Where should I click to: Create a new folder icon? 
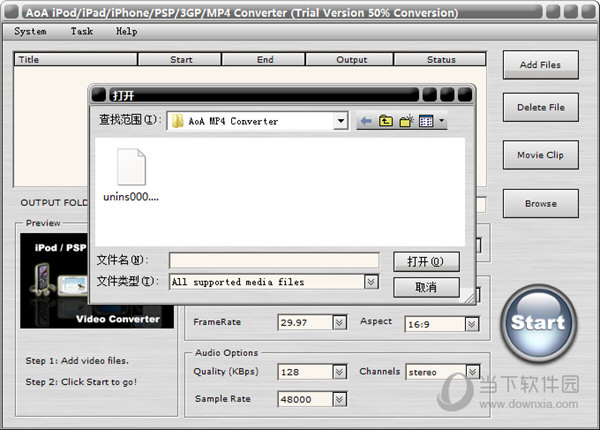coord(406,121)
